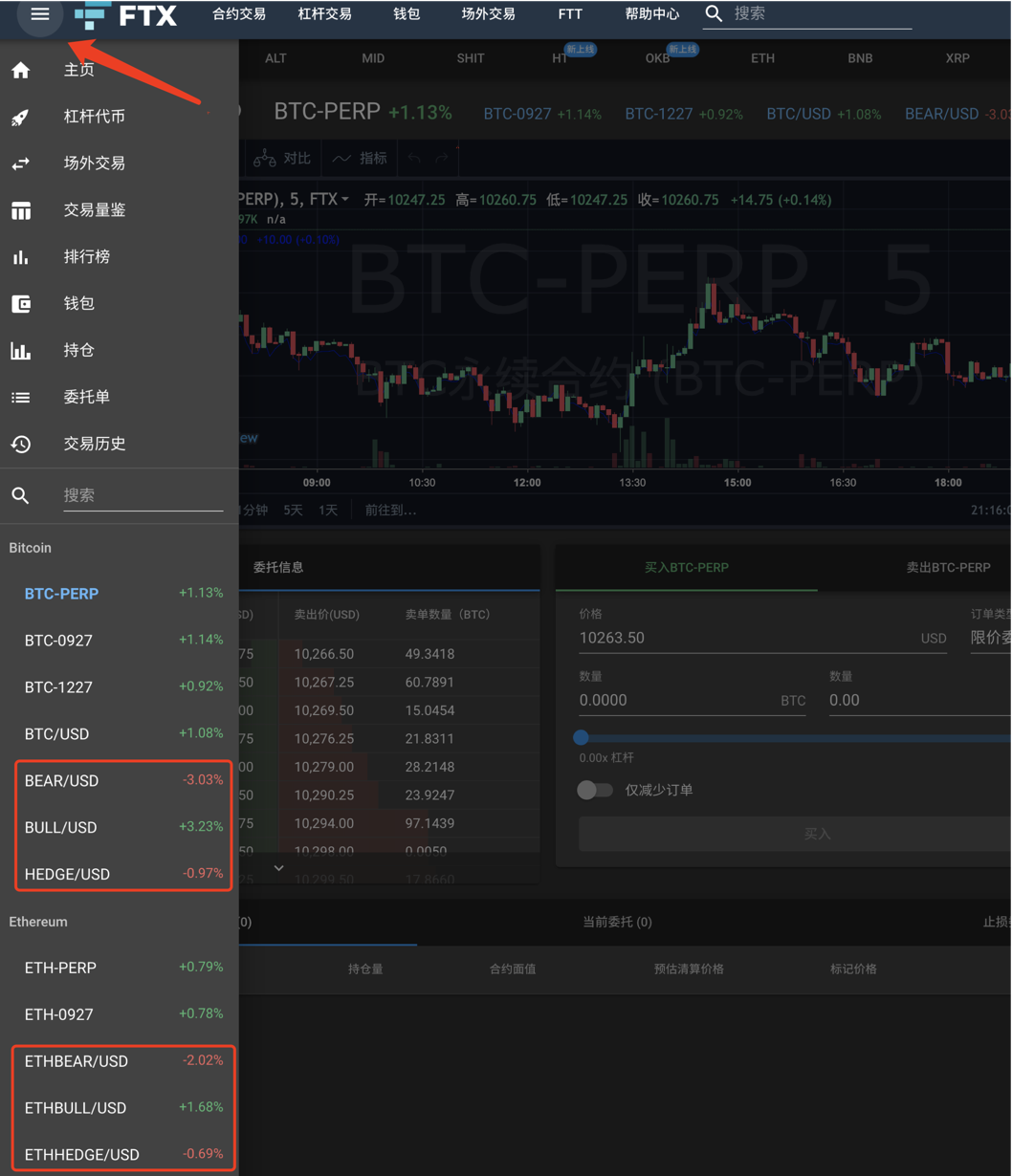Select BULL/USD in the sidebar list
1012x1176 pixels.
(x=120, y=828)
